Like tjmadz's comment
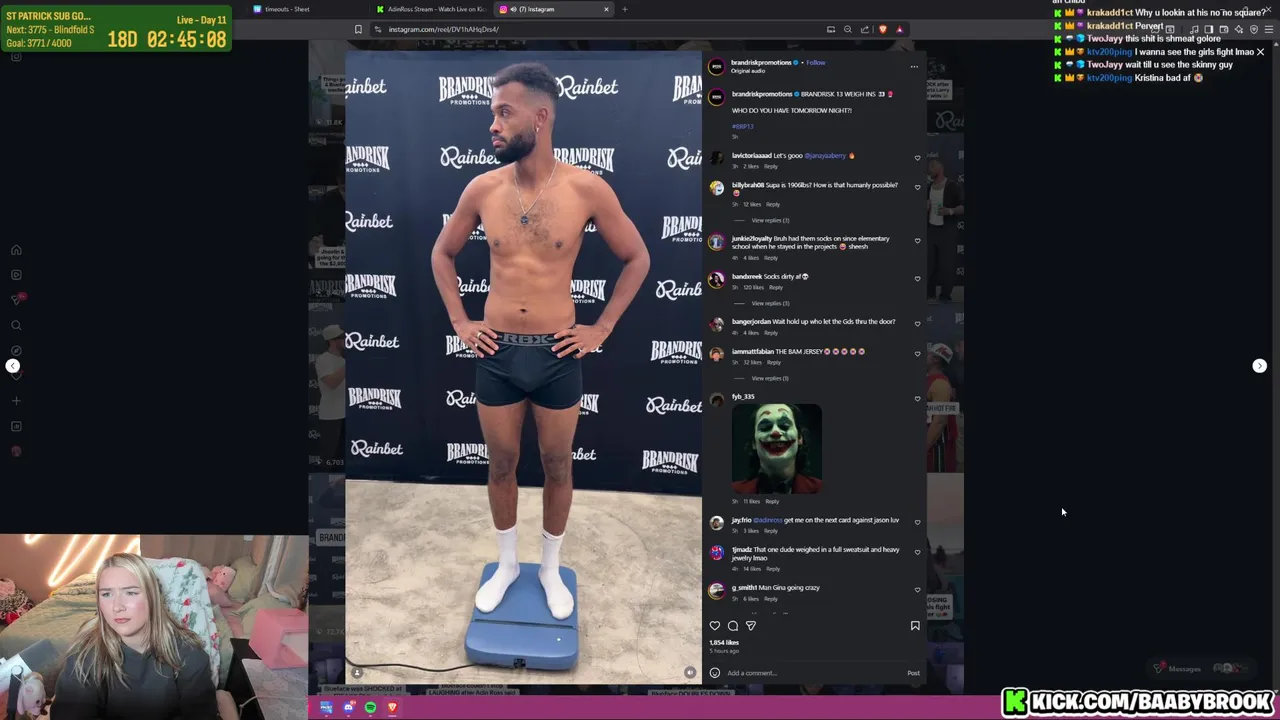This screenshot has width=1280, height=720. (917, 552)
